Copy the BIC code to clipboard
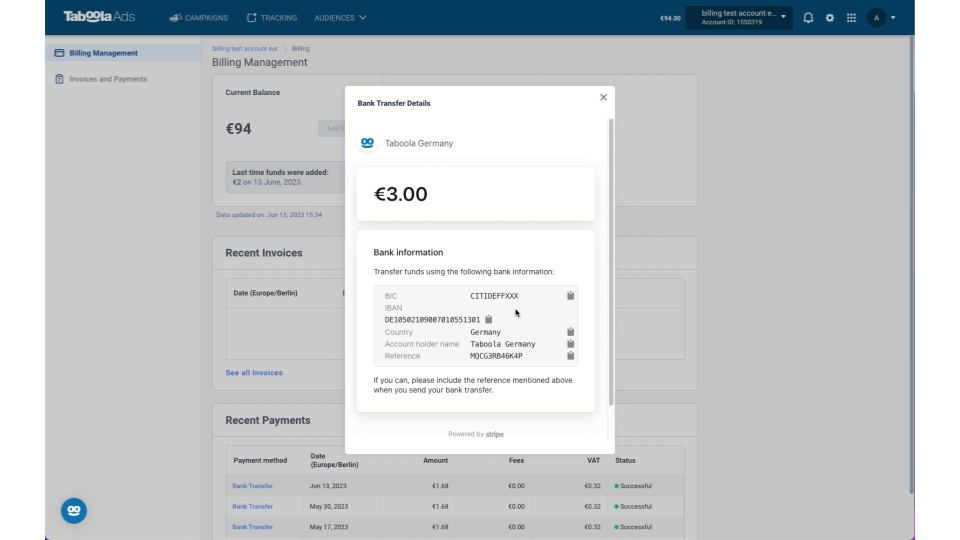 (570, 296)
